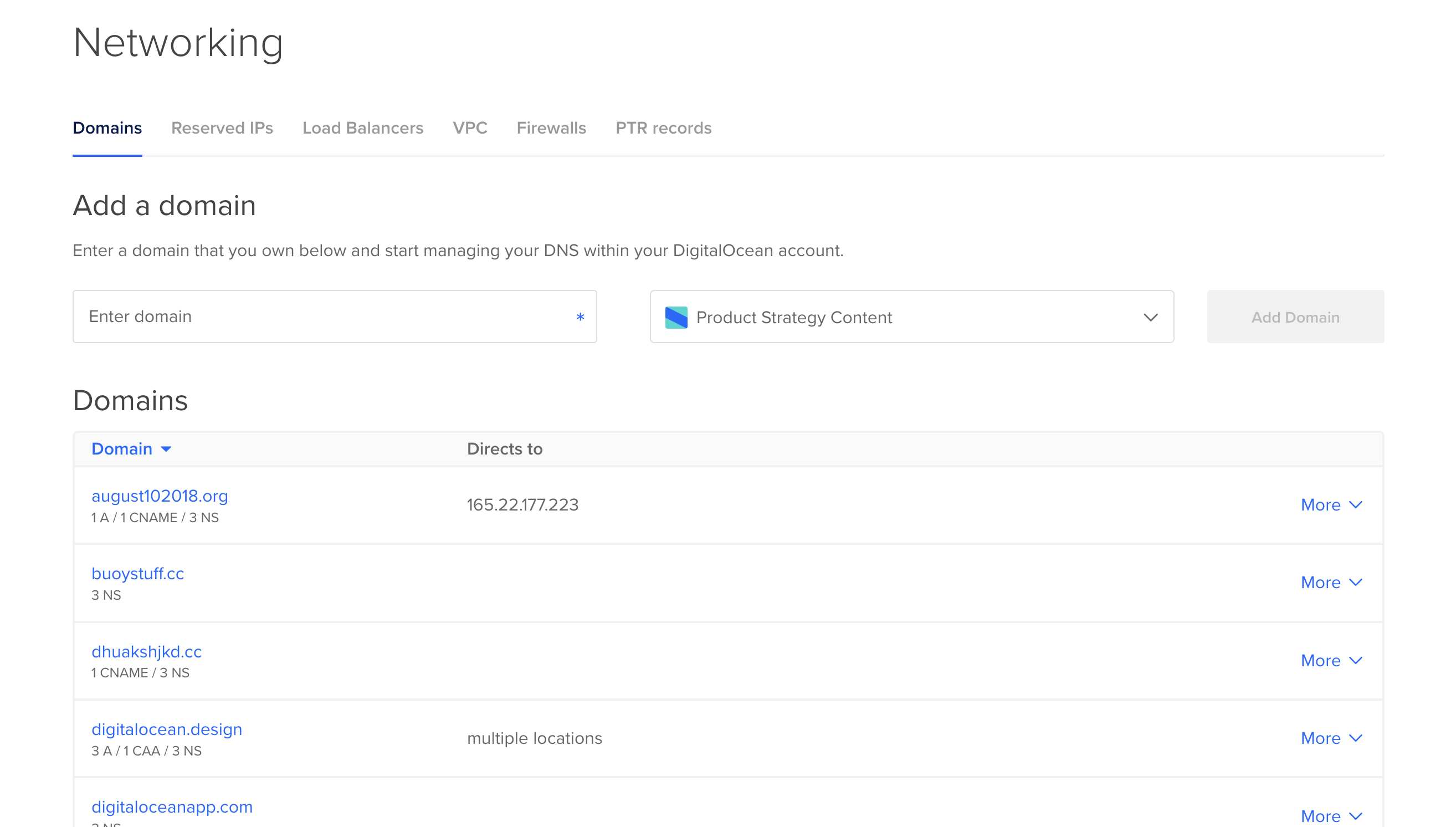The height and width of the screenshot is (827, 1456).
Task: Click the Domain column sort arrow
Action: coord(166,449)
